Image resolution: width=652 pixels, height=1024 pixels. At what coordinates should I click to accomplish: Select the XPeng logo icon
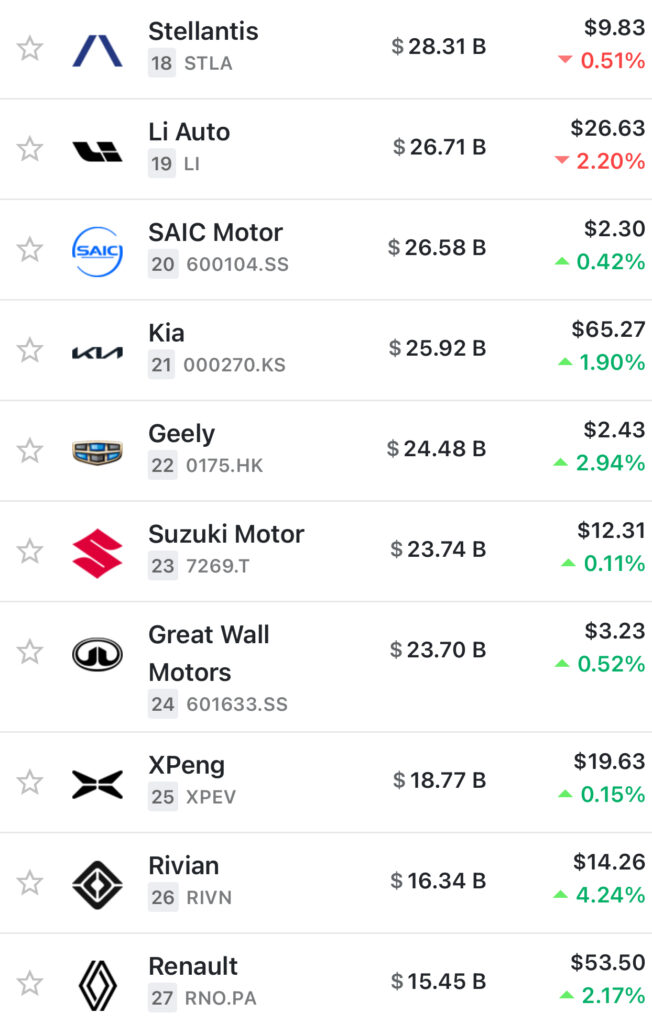[97, 784]
